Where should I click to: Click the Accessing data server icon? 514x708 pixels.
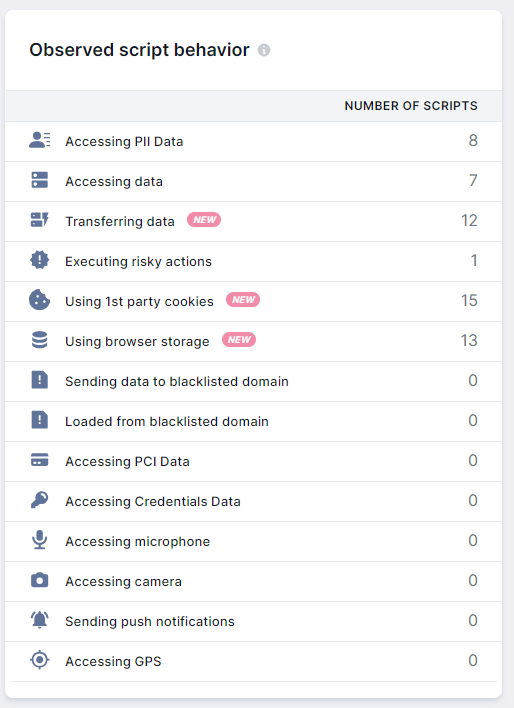tap(40, 180)
